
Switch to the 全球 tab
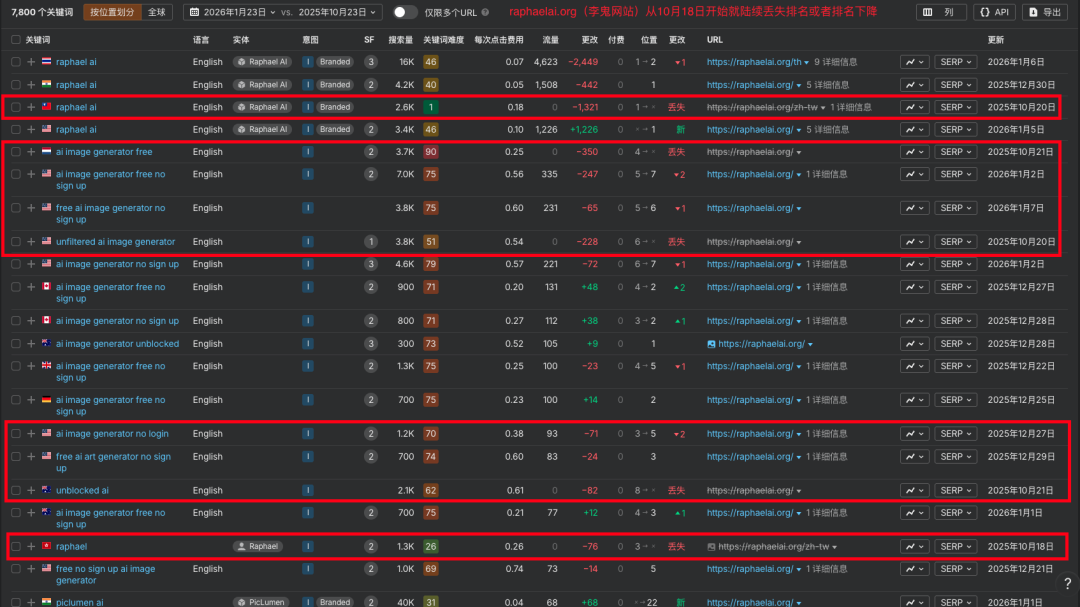(x=157, y=12)
